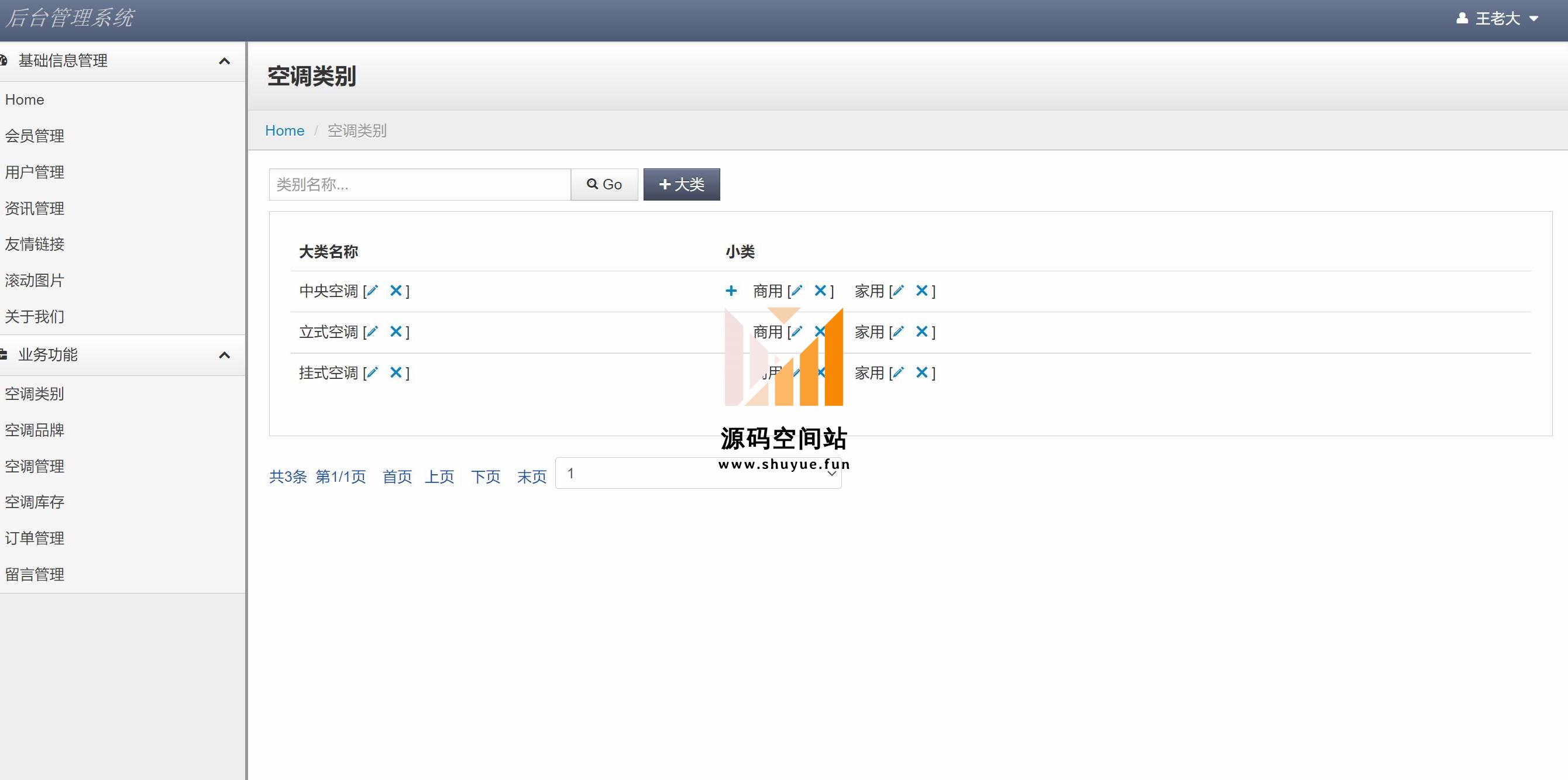This screenshot has height=780, width=1568.
Task: Navigate to 订单管理 in sidebar
Action: point(35,539)
